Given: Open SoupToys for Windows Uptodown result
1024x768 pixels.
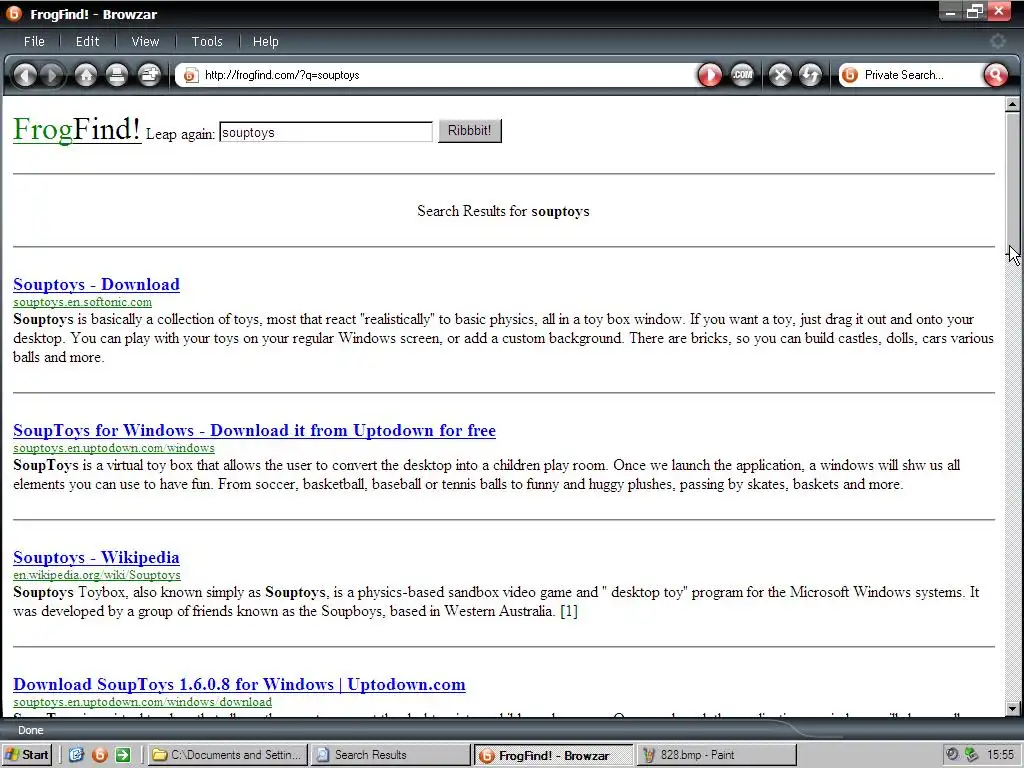Looking at the screenshot, I should [254, 430].
